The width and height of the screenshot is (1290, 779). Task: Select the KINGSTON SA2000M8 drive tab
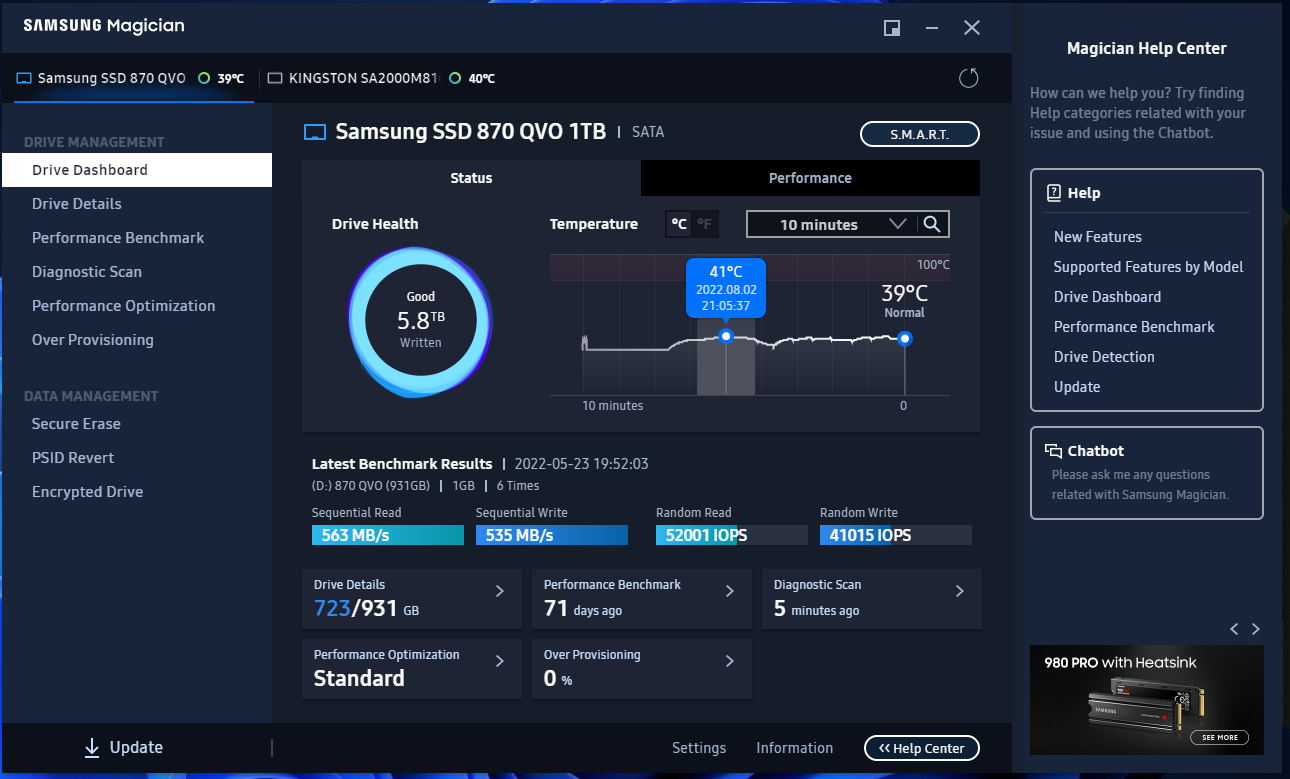380,78
